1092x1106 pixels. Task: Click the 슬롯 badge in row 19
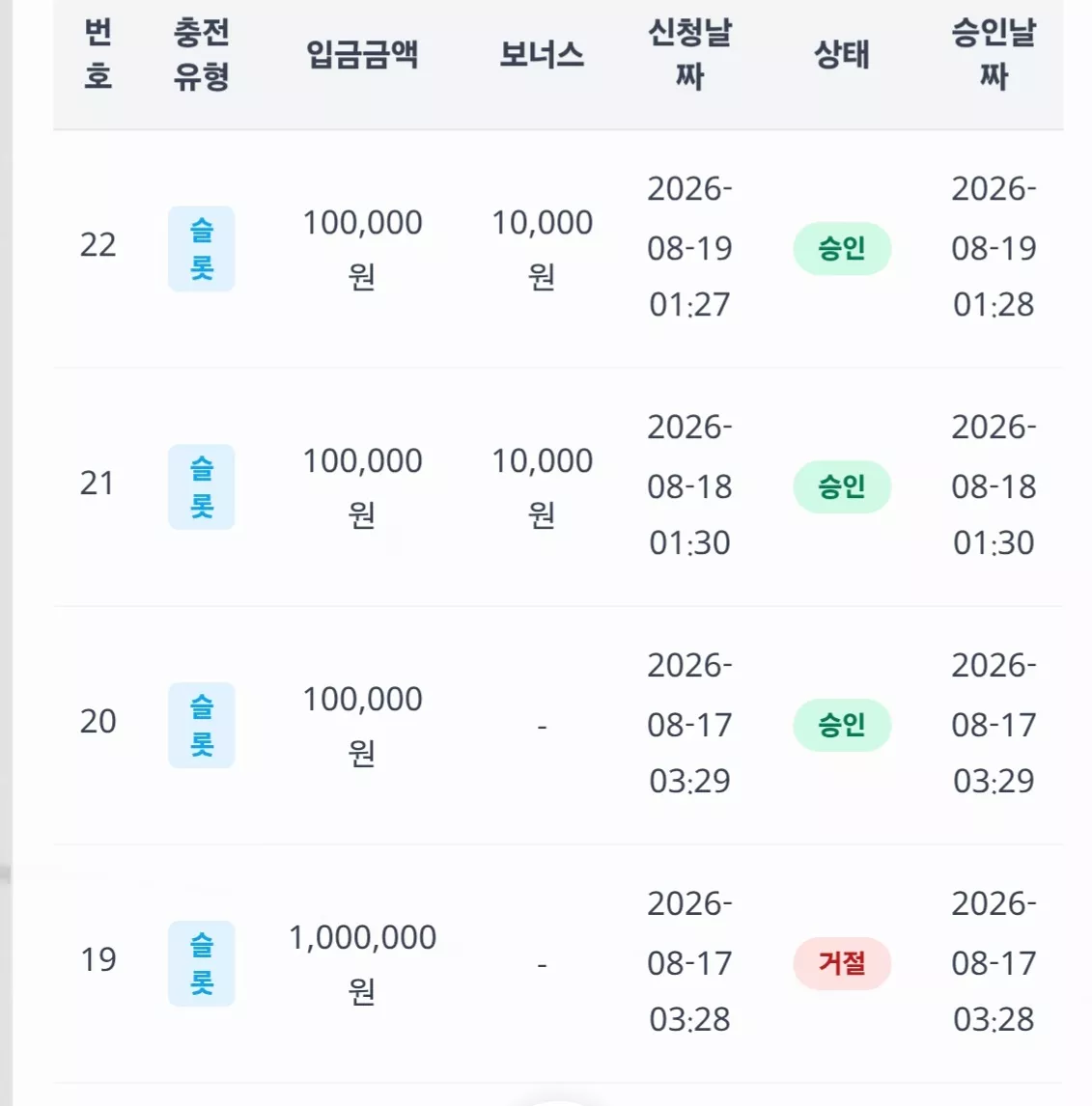pos(201,963)
